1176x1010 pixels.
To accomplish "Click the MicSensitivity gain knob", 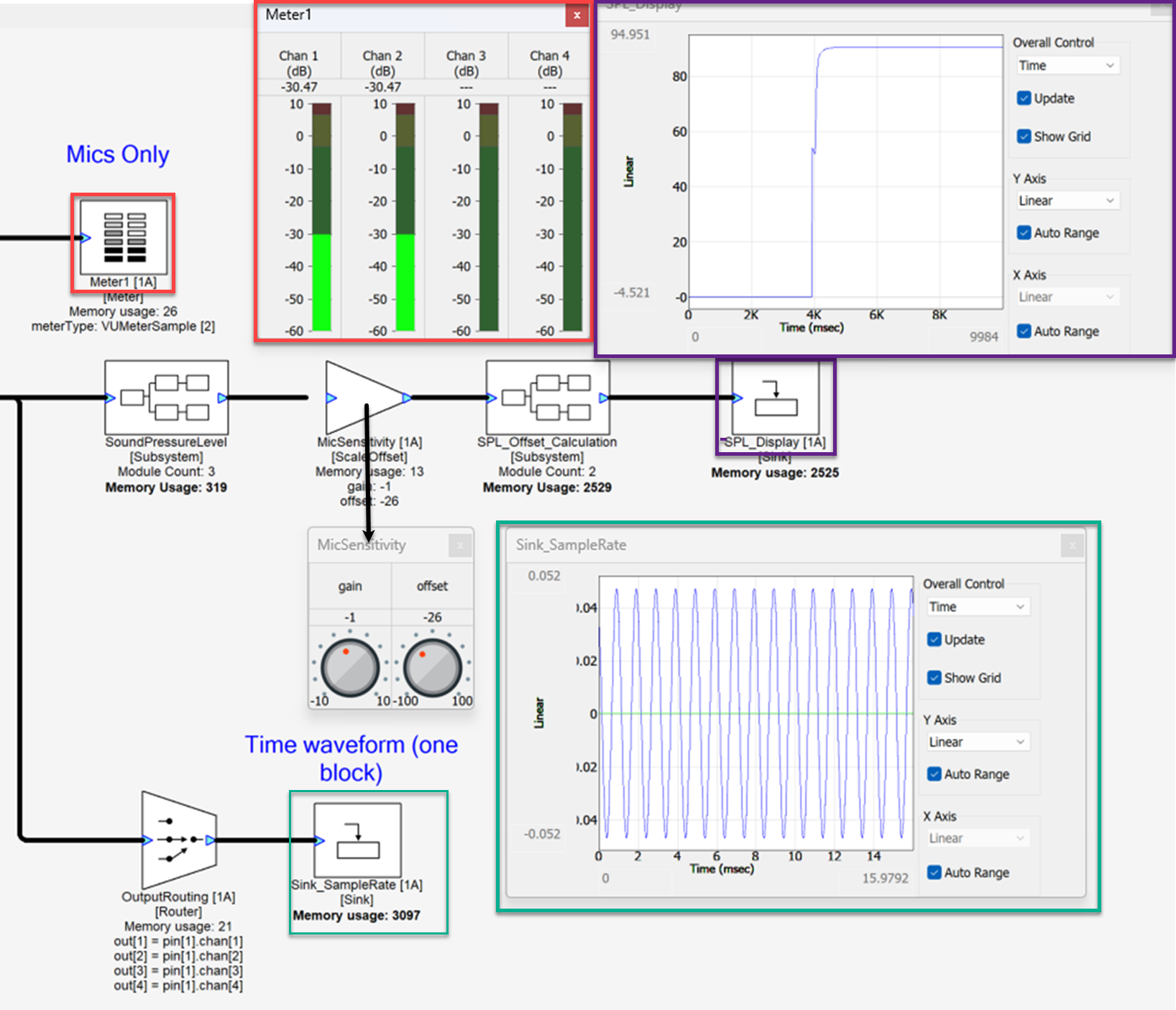I will click(x=350, y=668).
